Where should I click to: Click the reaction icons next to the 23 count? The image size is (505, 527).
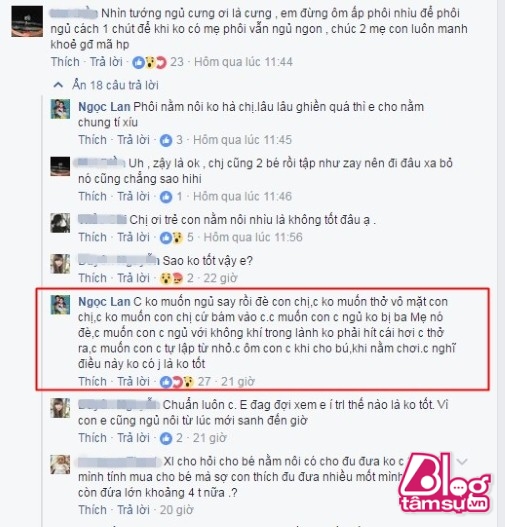coord(149,62)
